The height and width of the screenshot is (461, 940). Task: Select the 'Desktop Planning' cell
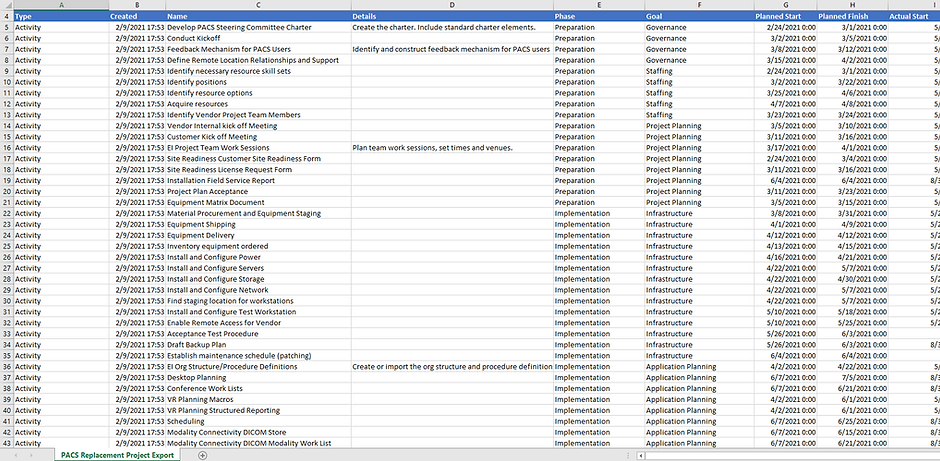258,378
